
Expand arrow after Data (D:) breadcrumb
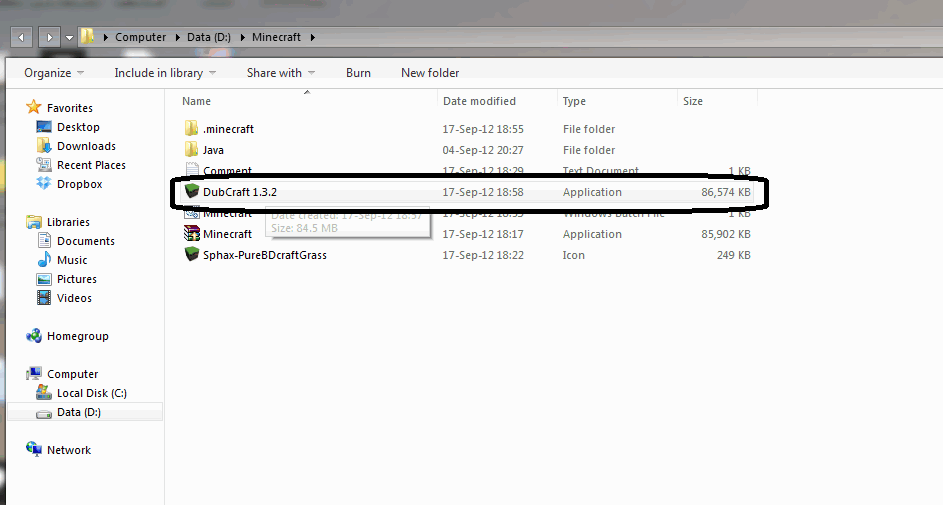click(x=242, y=37)
